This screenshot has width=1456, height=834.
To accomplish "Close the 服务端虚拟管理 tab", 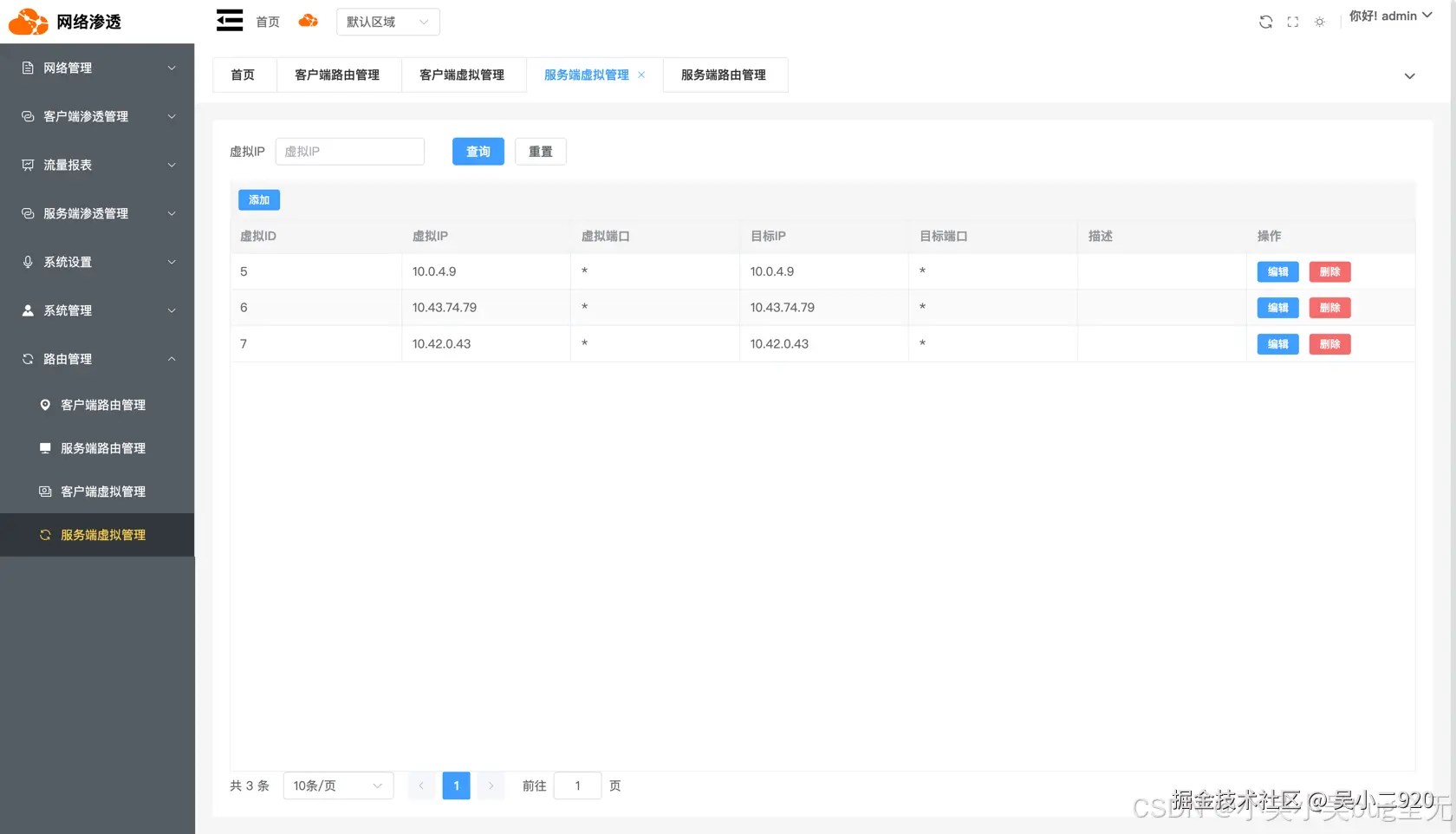I will click(641, 75).
